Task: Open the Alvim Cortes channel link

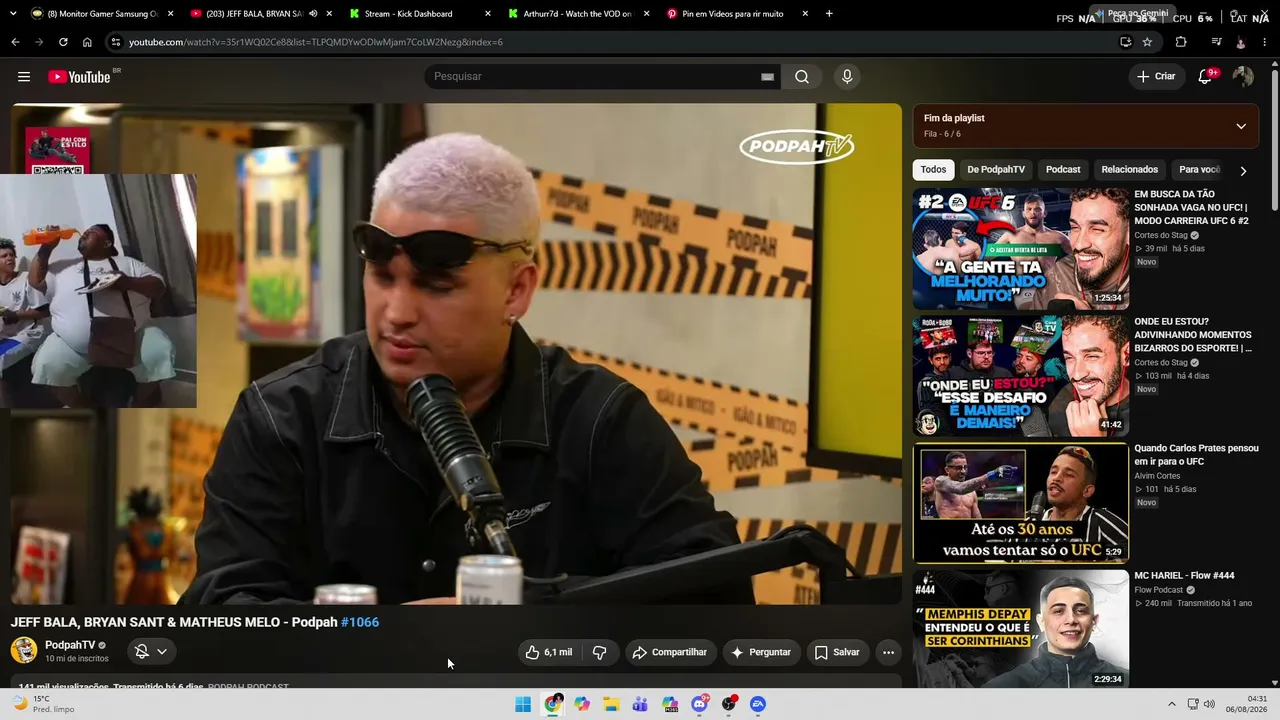Action: (1157, 476)
